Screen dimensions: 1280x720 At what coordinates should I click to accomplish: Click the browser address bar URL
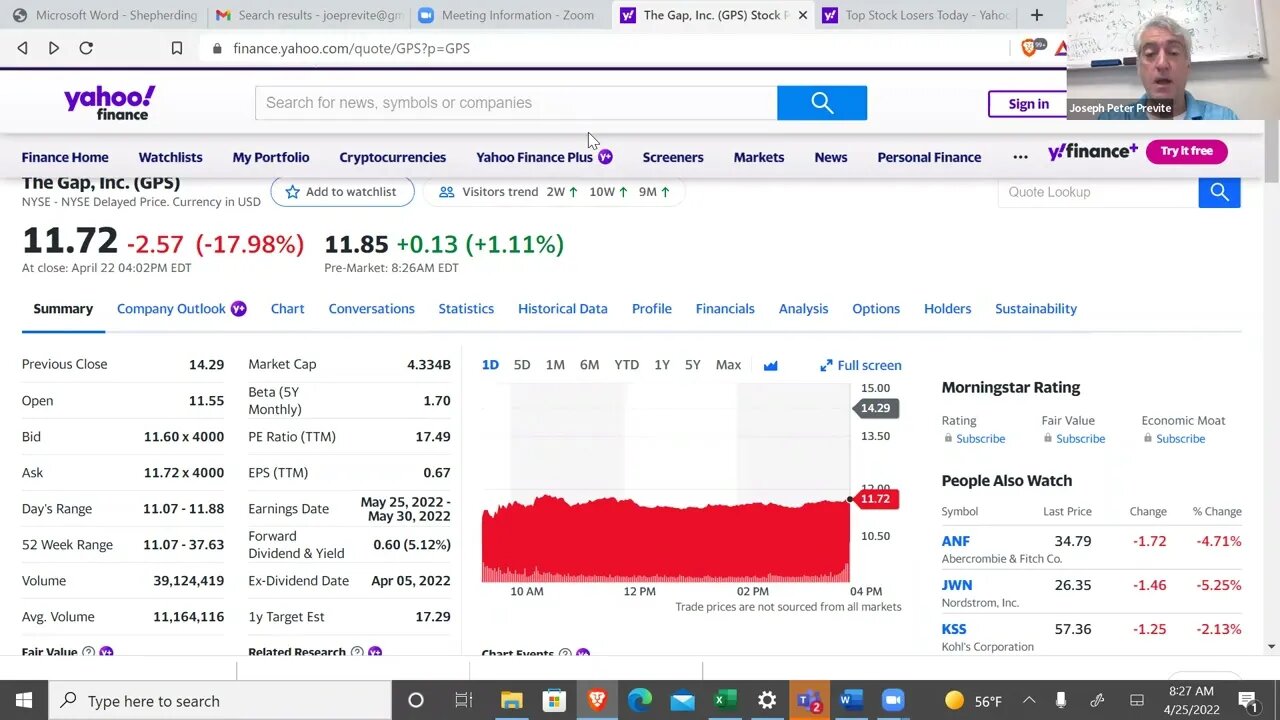[x=351, y=48]
